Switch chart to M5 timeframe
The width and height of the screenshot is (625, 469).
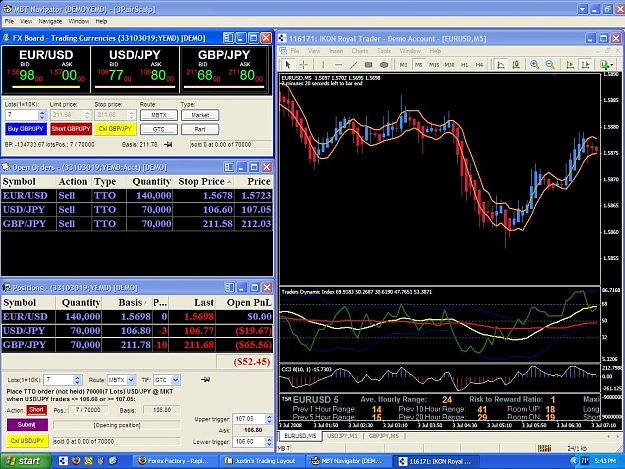[418, 65]
